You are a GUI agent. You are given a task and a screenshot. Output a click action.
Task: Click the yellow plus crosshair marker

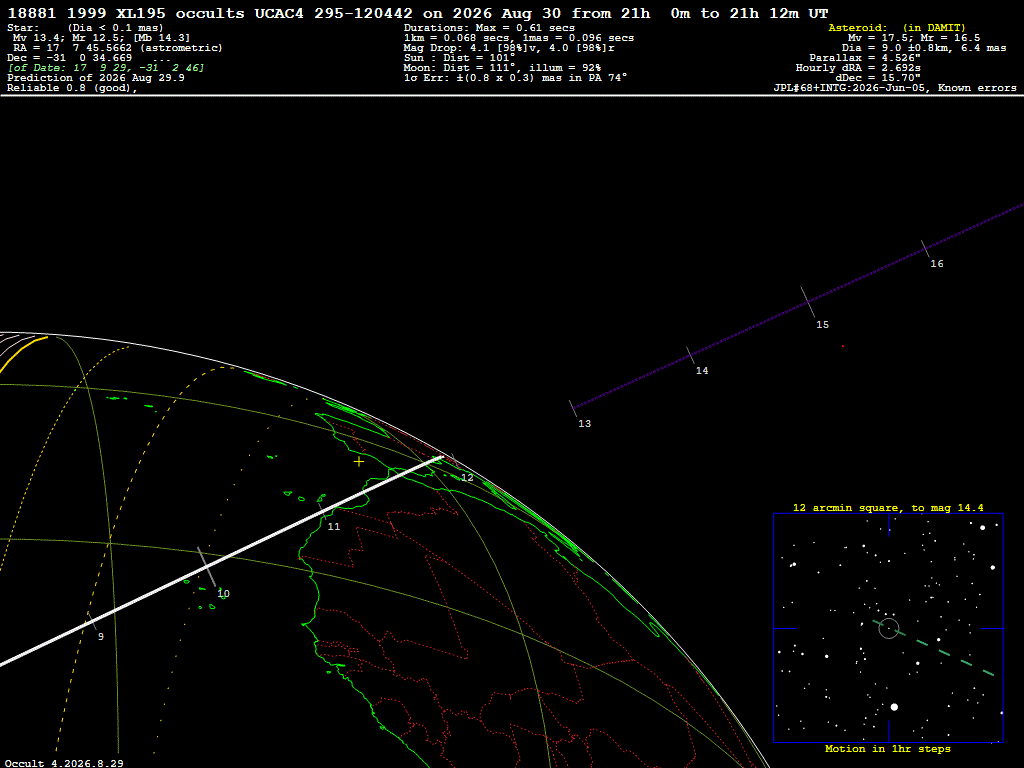pos(359,462)
